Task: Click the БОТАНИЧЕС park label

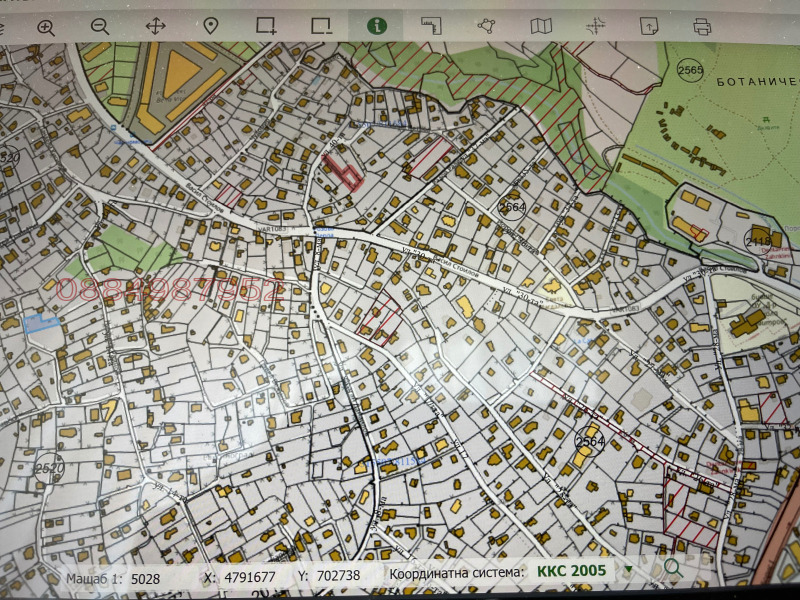Action: (758, 82)
